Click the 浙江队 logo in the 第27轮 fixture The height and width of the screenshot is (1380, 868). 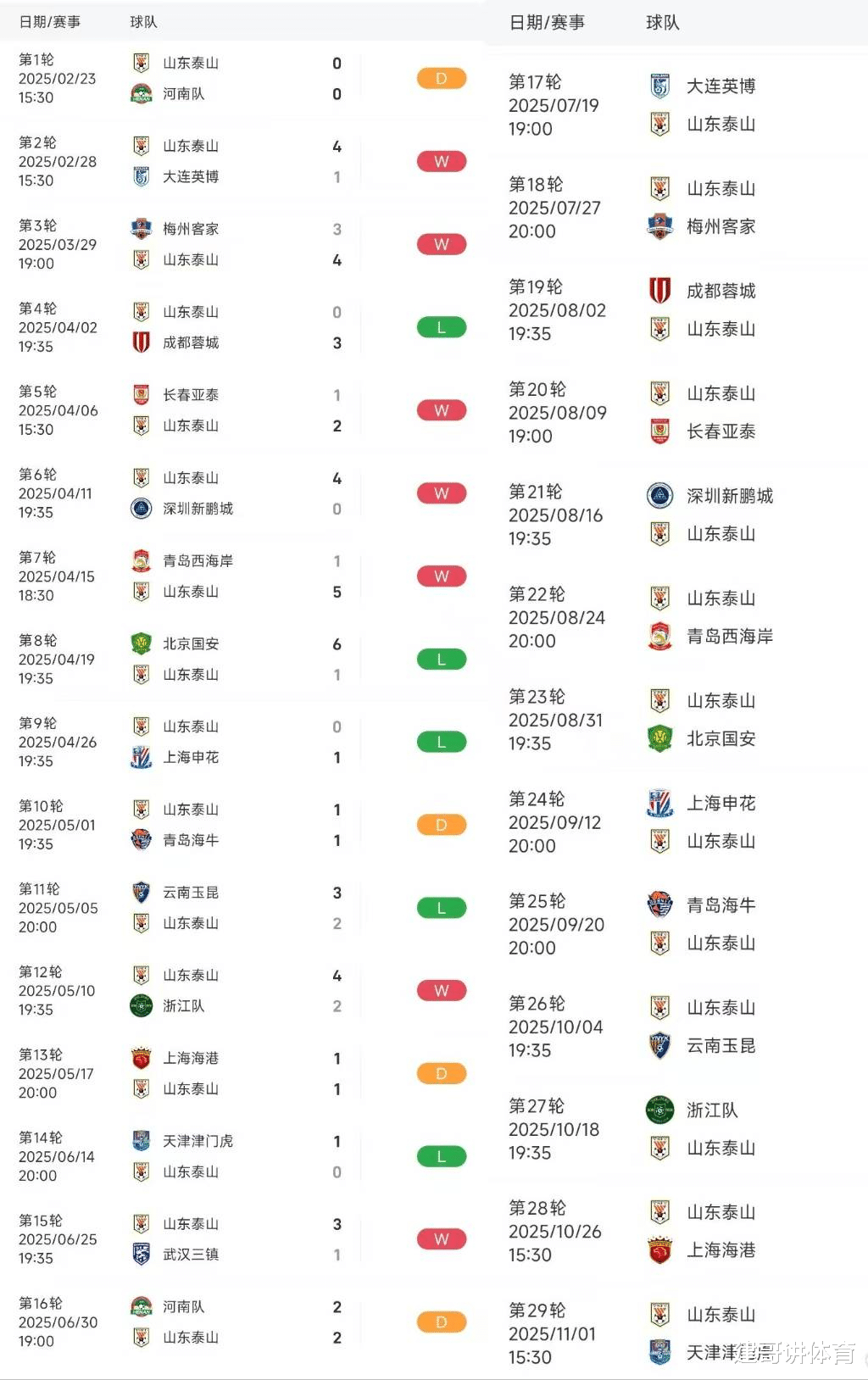coord(660,1110)
